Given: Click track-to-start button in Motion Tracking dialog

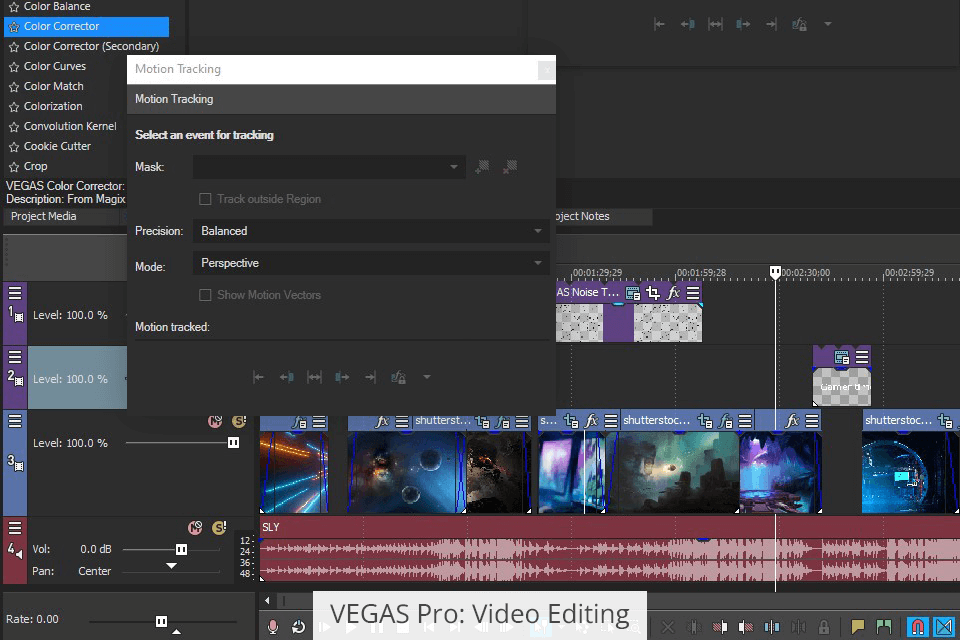Looking at the screenshot, I should 258,377.
